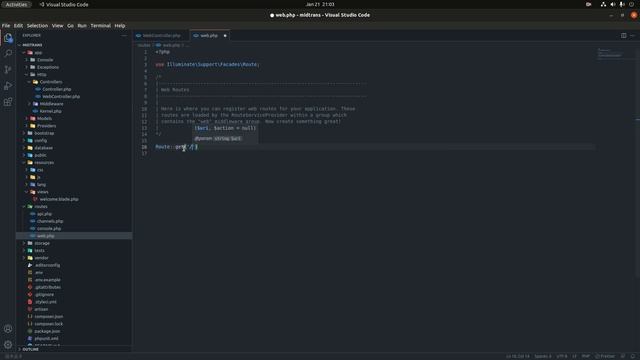The width and height of the screenshot is (640, 360).
Task: Open the Explorer view in activity bar
Action: pos(8,38)
